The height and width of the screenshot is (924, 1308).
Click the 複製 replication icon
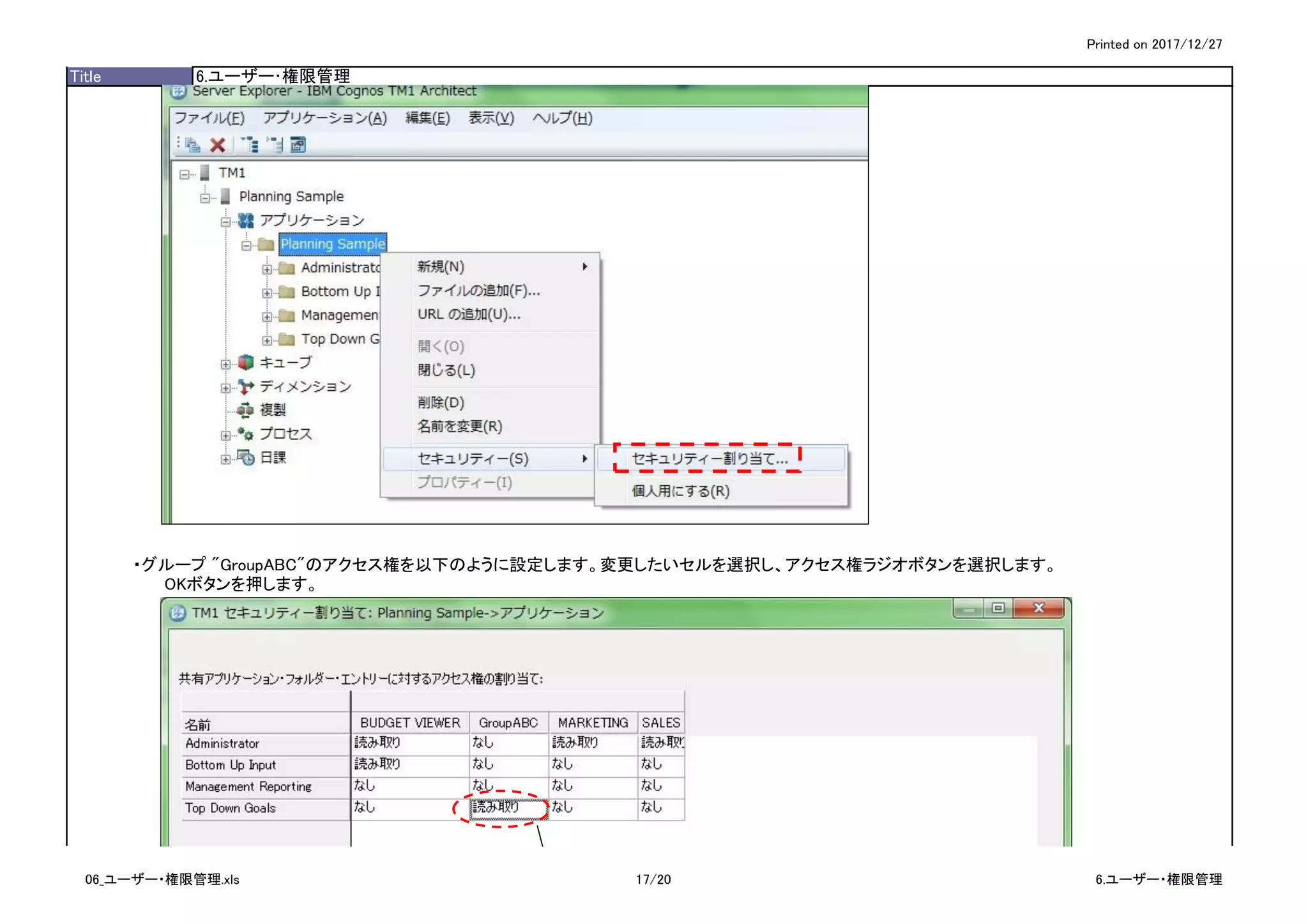coord(246,410)
